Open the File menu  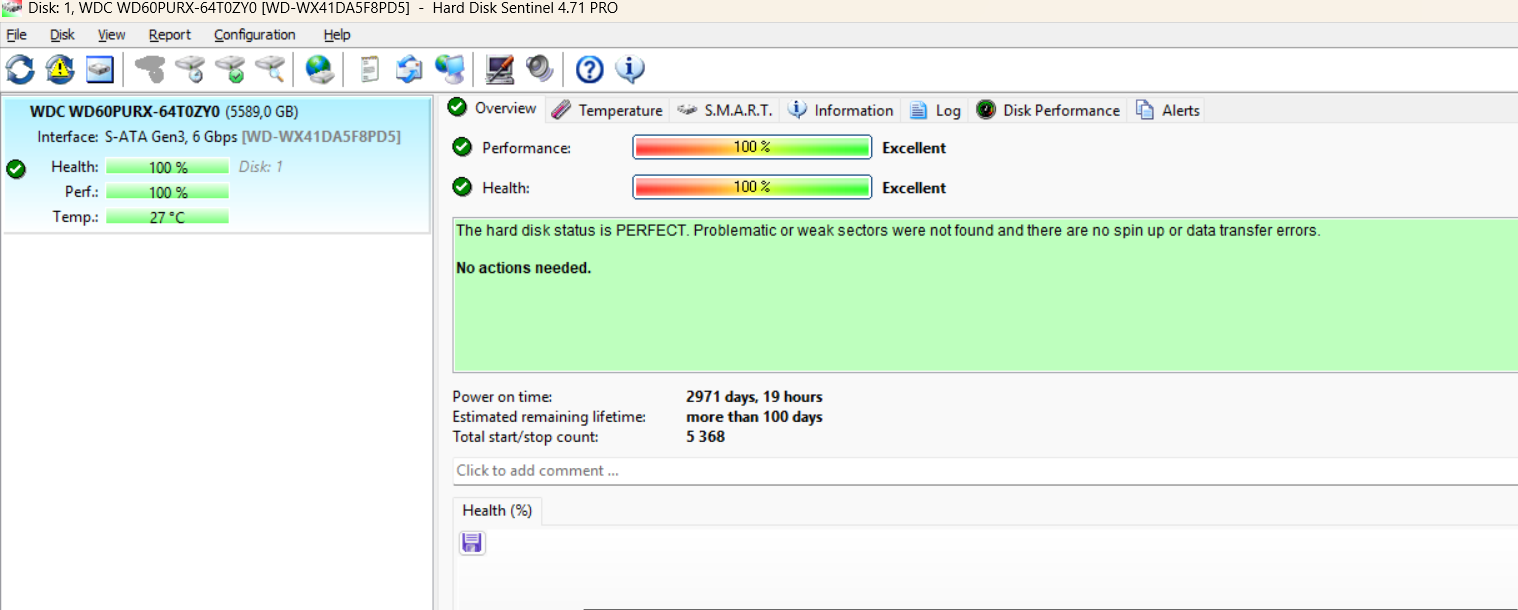click(16, 34)
